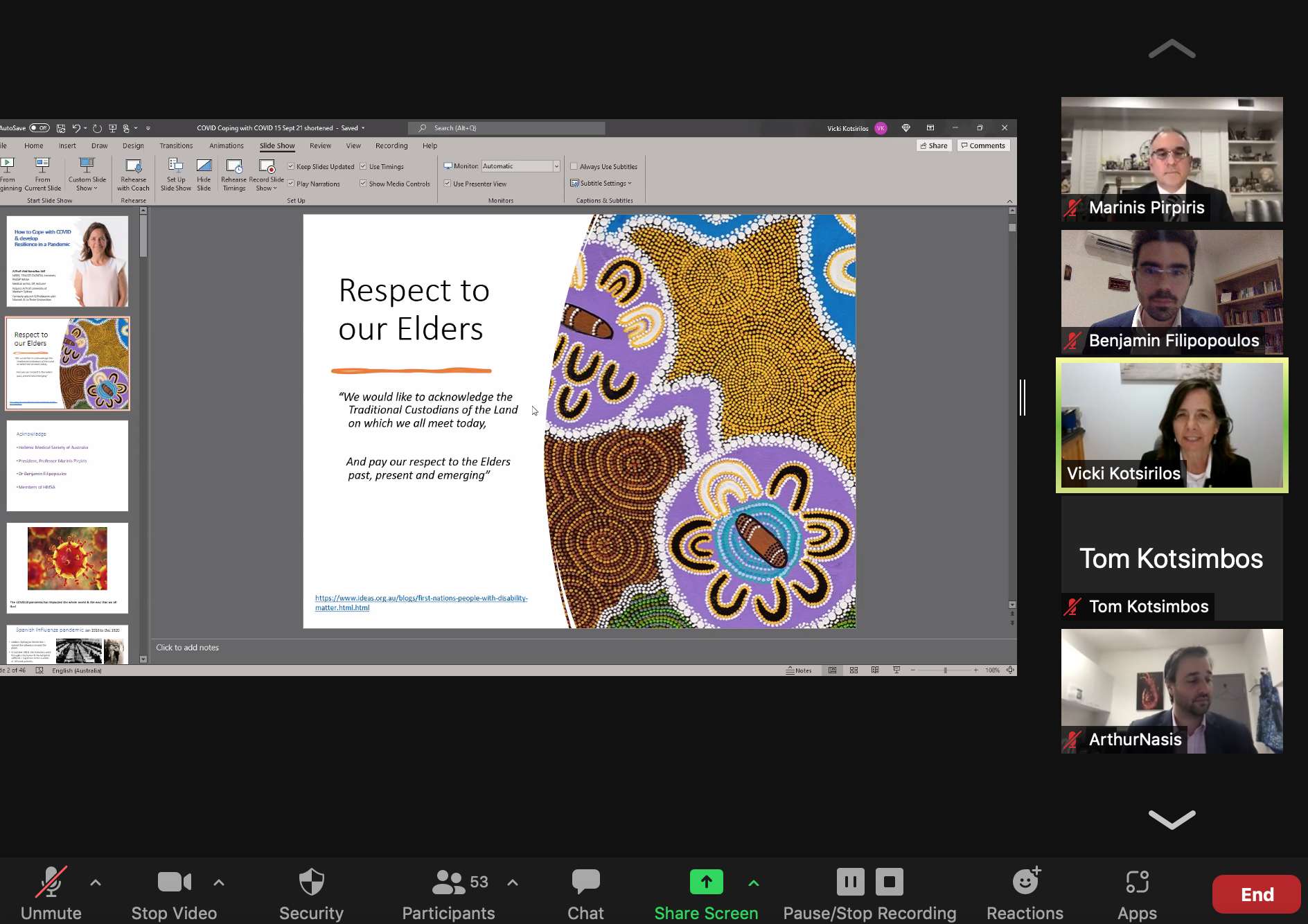1308x924 pixels.
Task: Open the Monitor dropdown
Action: coord(556,166)
